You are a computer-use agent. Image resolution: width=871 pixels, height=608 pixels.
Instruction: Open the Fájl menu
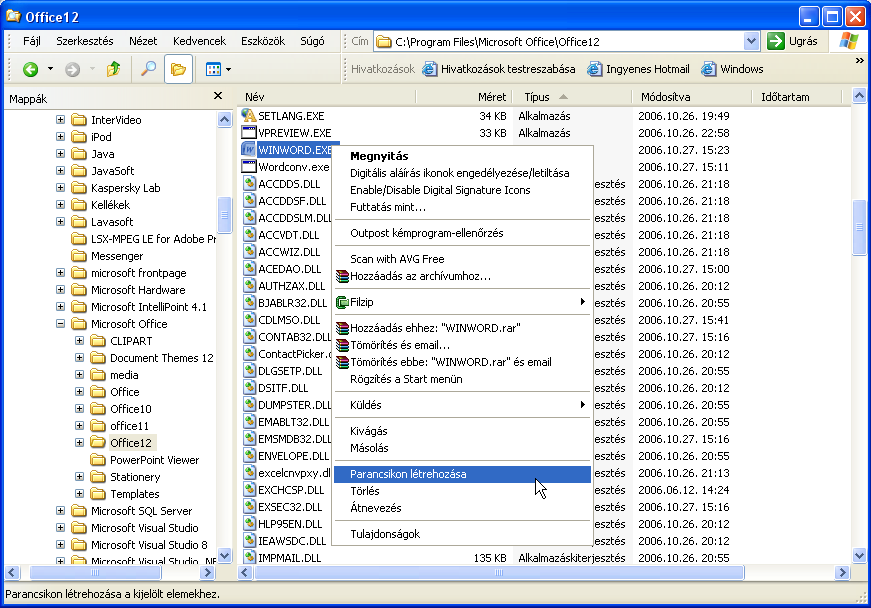click(32, 41)
